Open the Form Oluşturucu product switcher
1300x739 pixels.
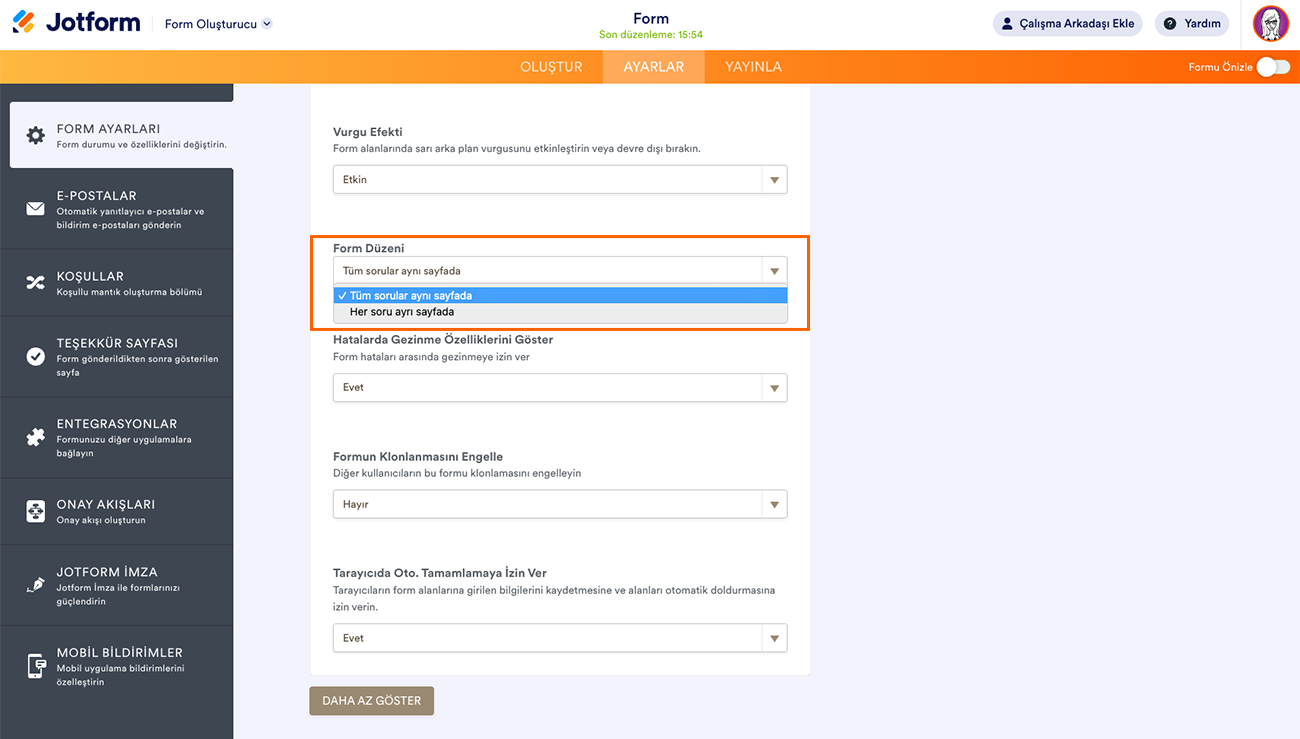[218, 24]
